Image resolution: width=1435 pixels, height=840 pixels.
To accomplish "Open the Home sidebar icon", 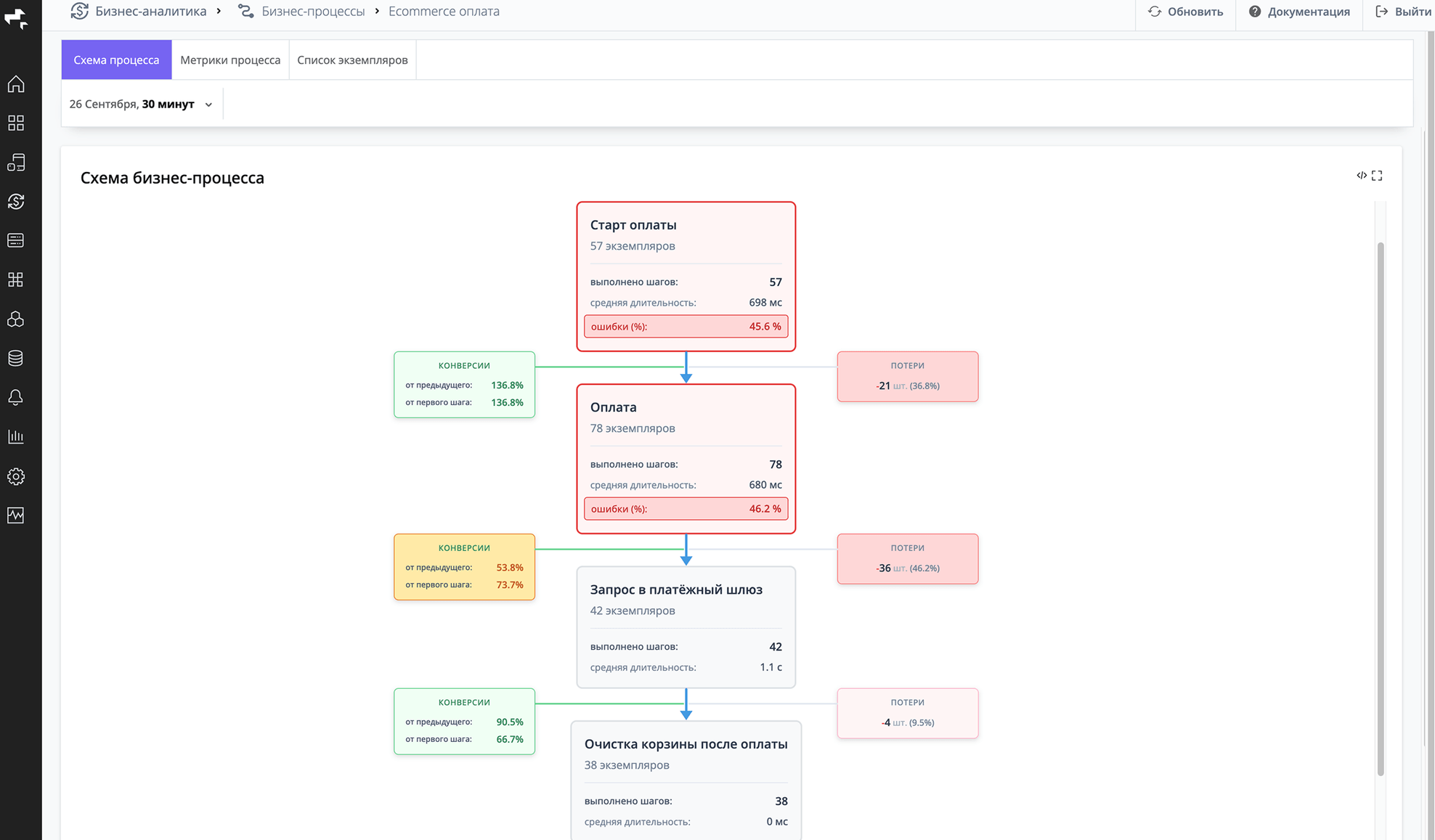I will tap(16, 84).
